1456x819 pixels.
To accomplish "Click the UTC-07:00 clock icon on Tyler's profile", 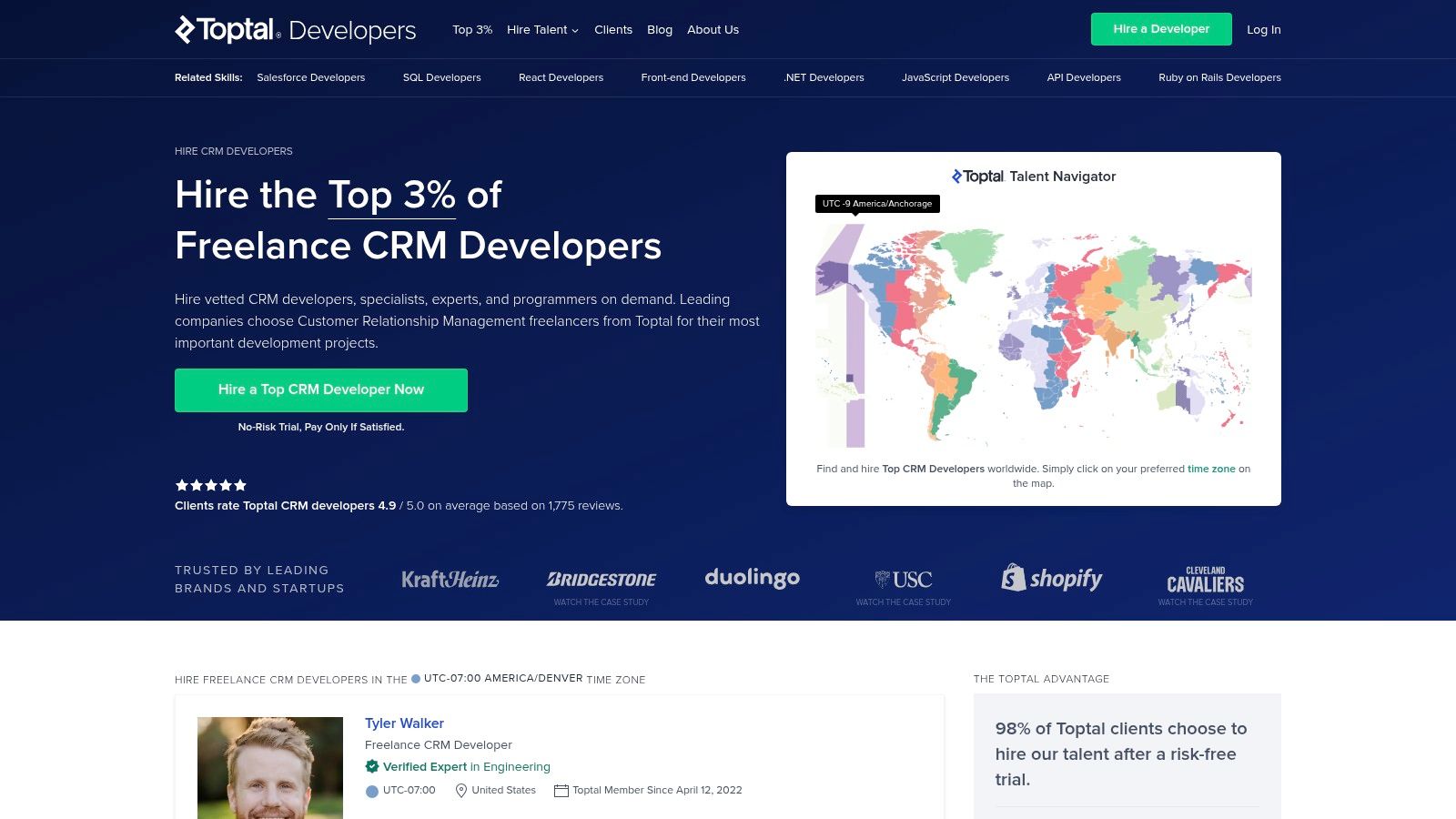I will [x=370, y=790].
